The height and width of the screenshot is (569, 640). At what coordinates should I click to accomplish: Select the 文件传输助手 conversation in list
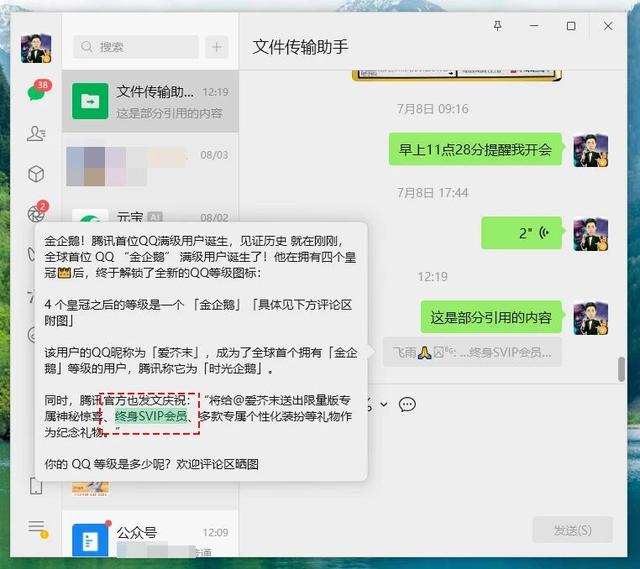(150, 101)
